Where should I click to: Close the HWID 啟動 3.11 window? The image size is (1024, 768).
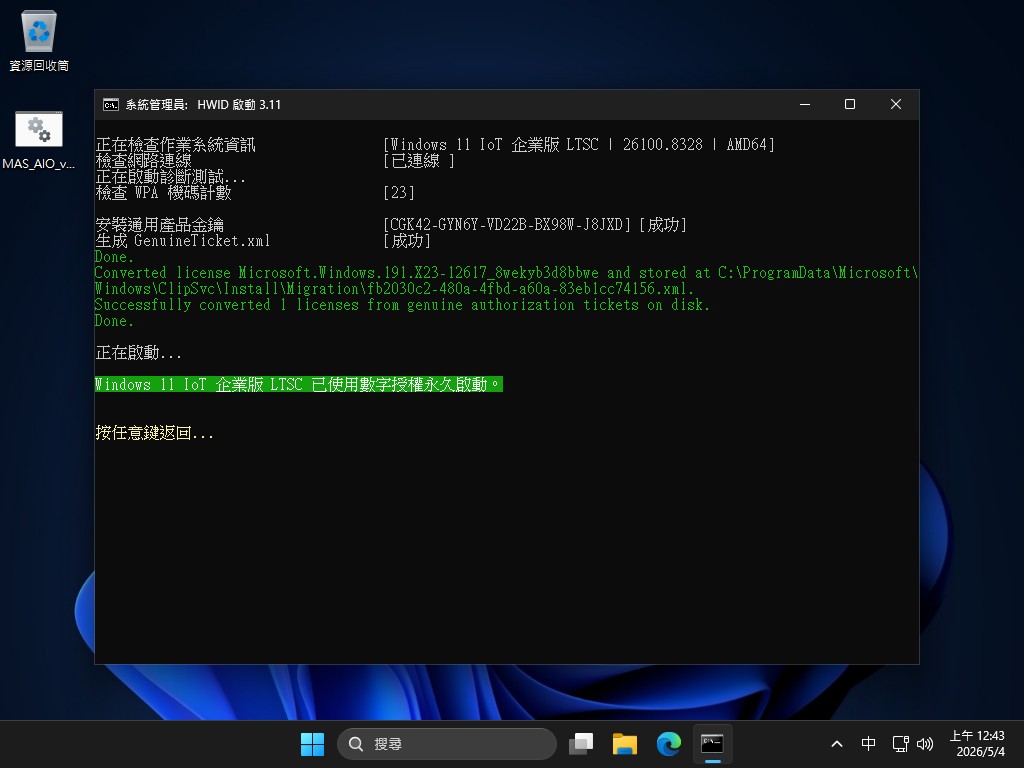pos(895,104)
